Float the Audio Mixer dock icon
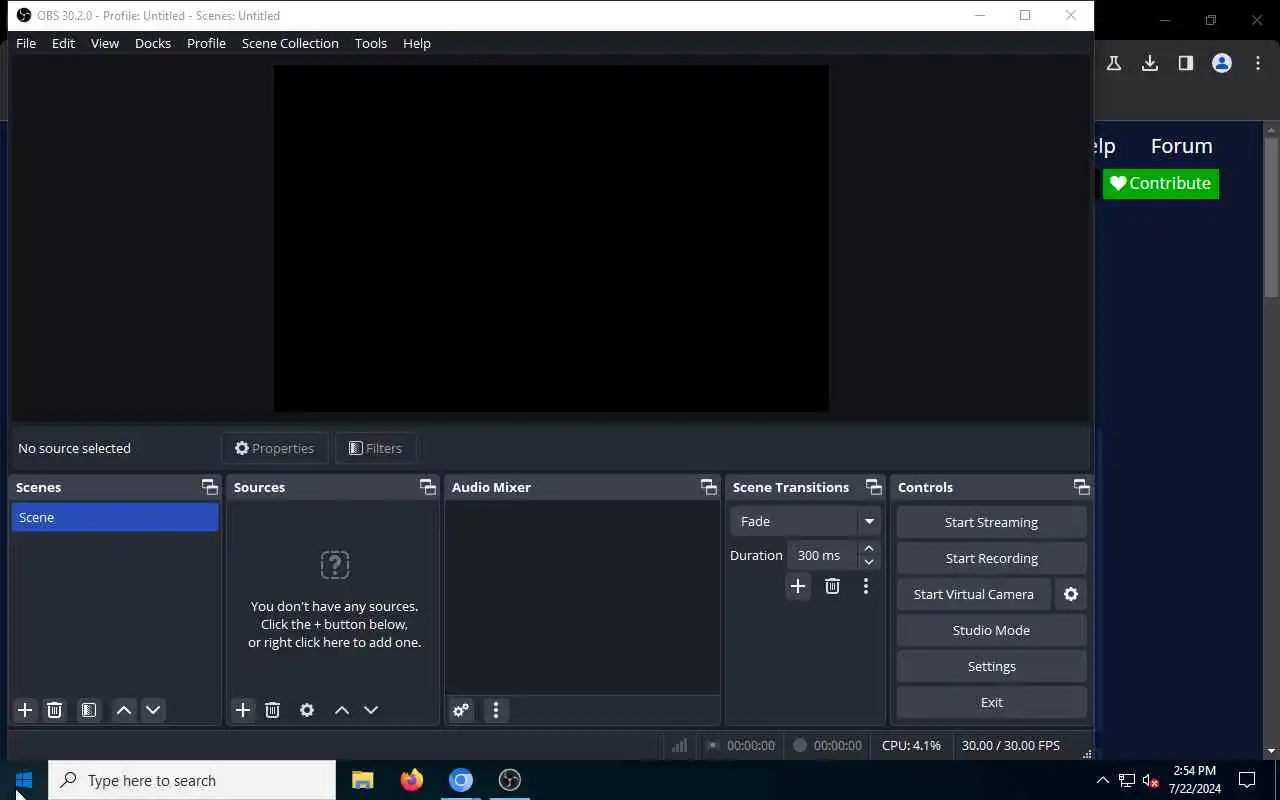The width and height of the screenshot is (1280, 800). 709,487
